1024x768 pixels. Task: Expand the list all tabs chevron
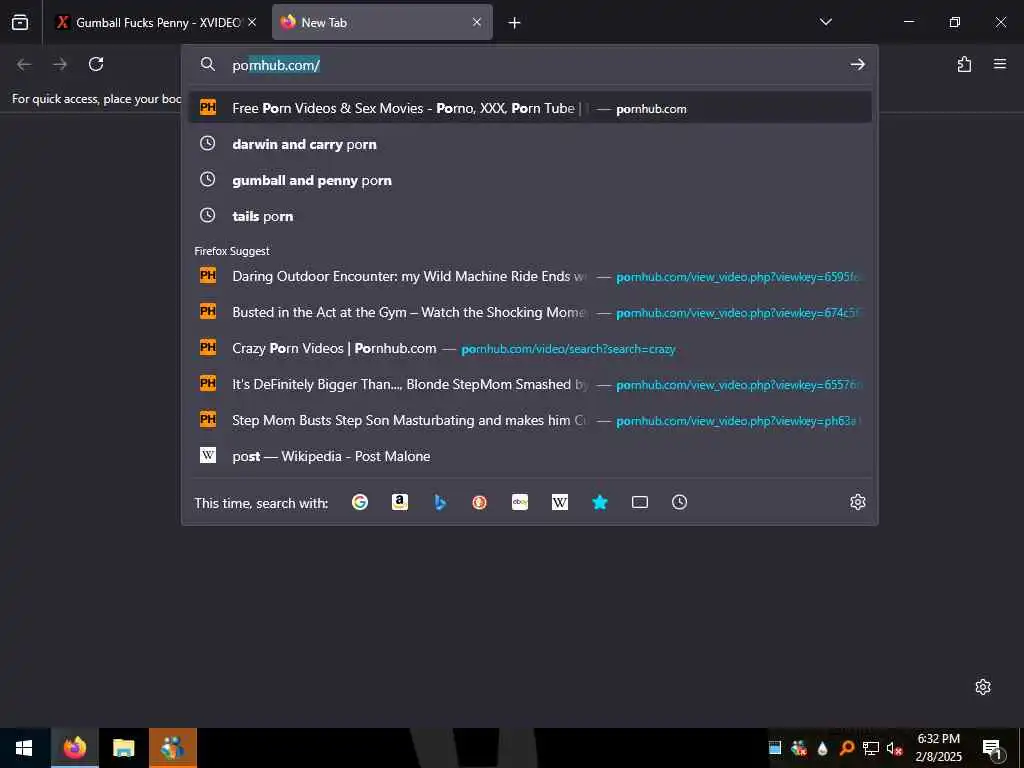825,22
